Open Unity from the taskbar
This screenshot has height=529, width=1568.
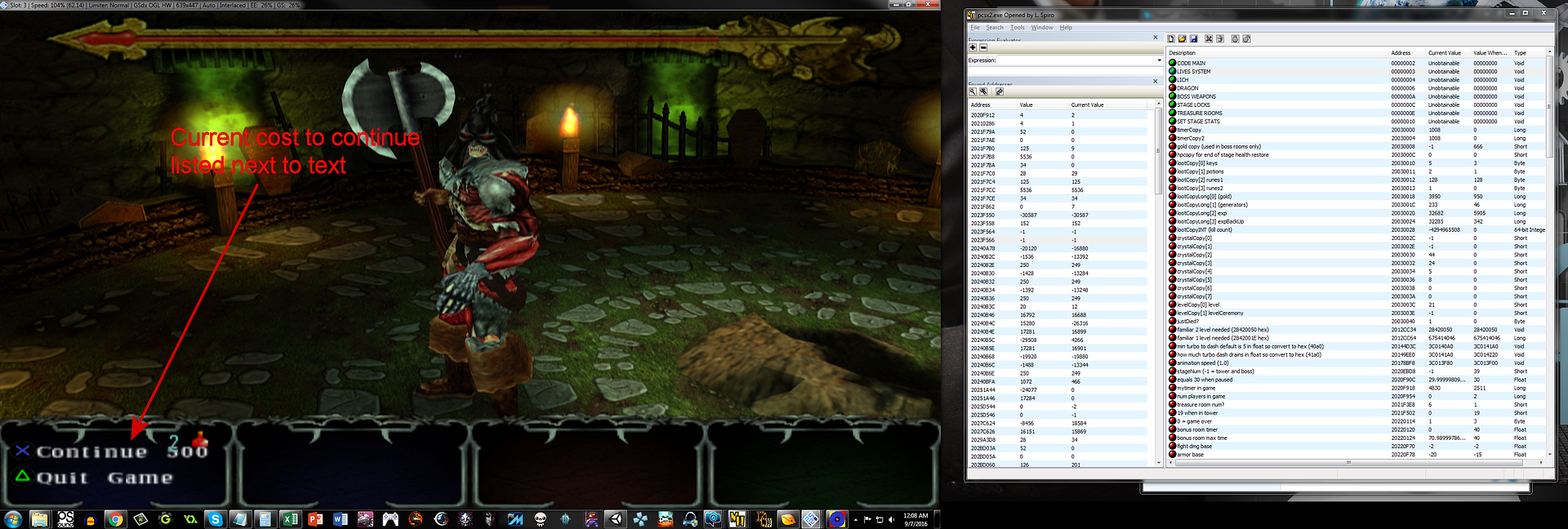(616, 519)
